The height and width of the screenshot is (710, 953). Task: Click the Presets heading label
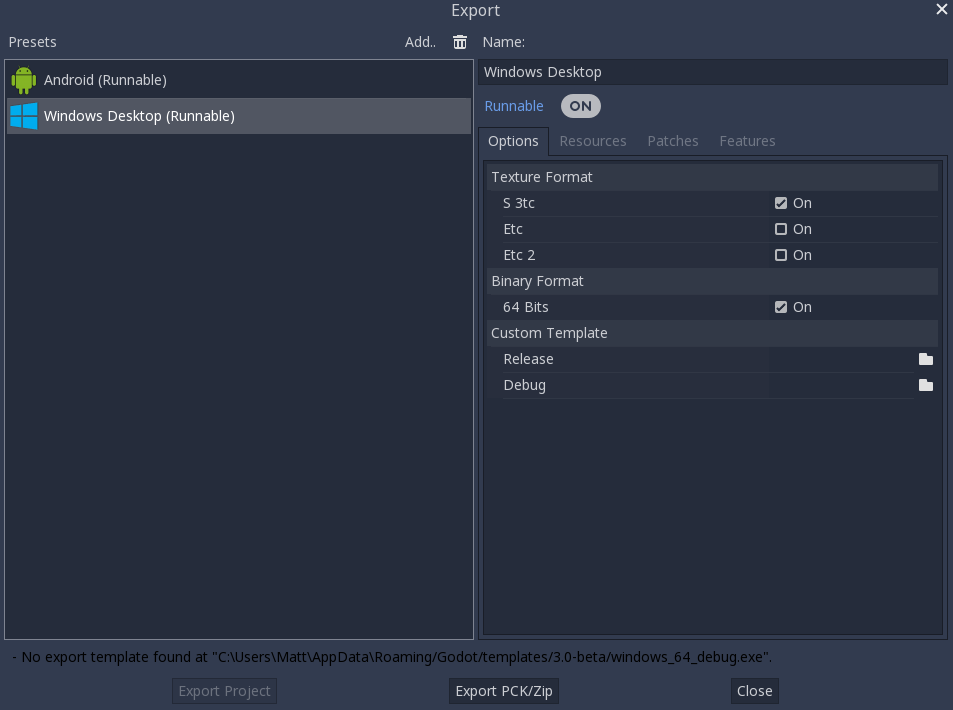[32, 42]
